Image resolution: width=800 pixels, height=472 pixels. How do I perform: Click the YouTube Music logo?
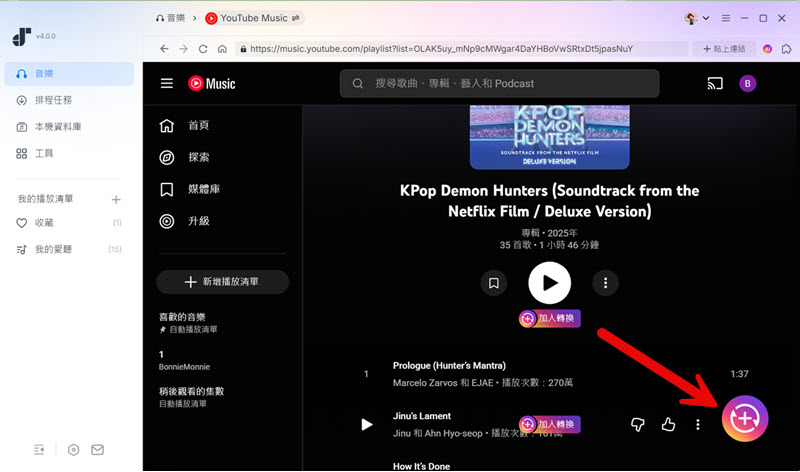212,83
